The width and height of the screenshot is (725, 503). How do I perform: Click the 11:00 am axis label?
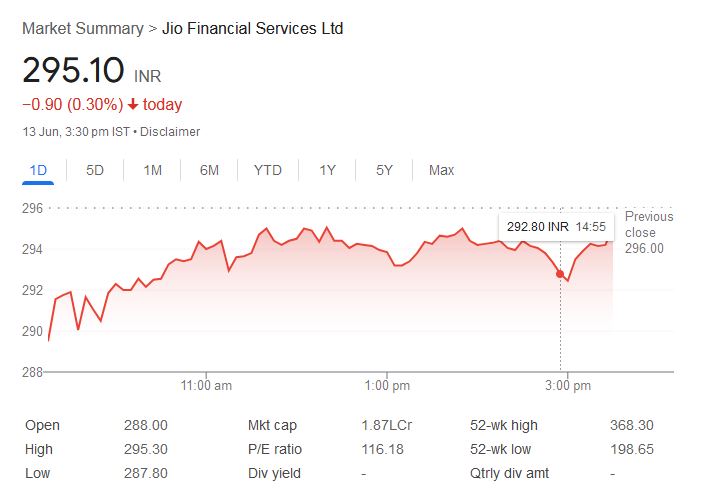208,385
